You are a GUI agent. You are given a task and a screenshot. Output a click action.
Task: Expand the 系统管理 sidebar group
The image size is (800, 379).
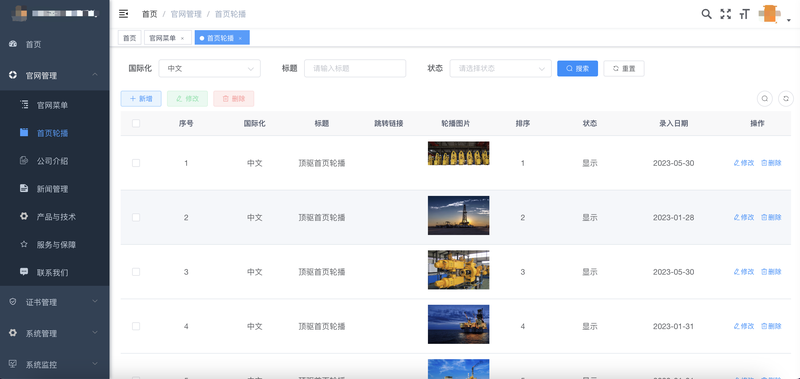click(55, 333)
